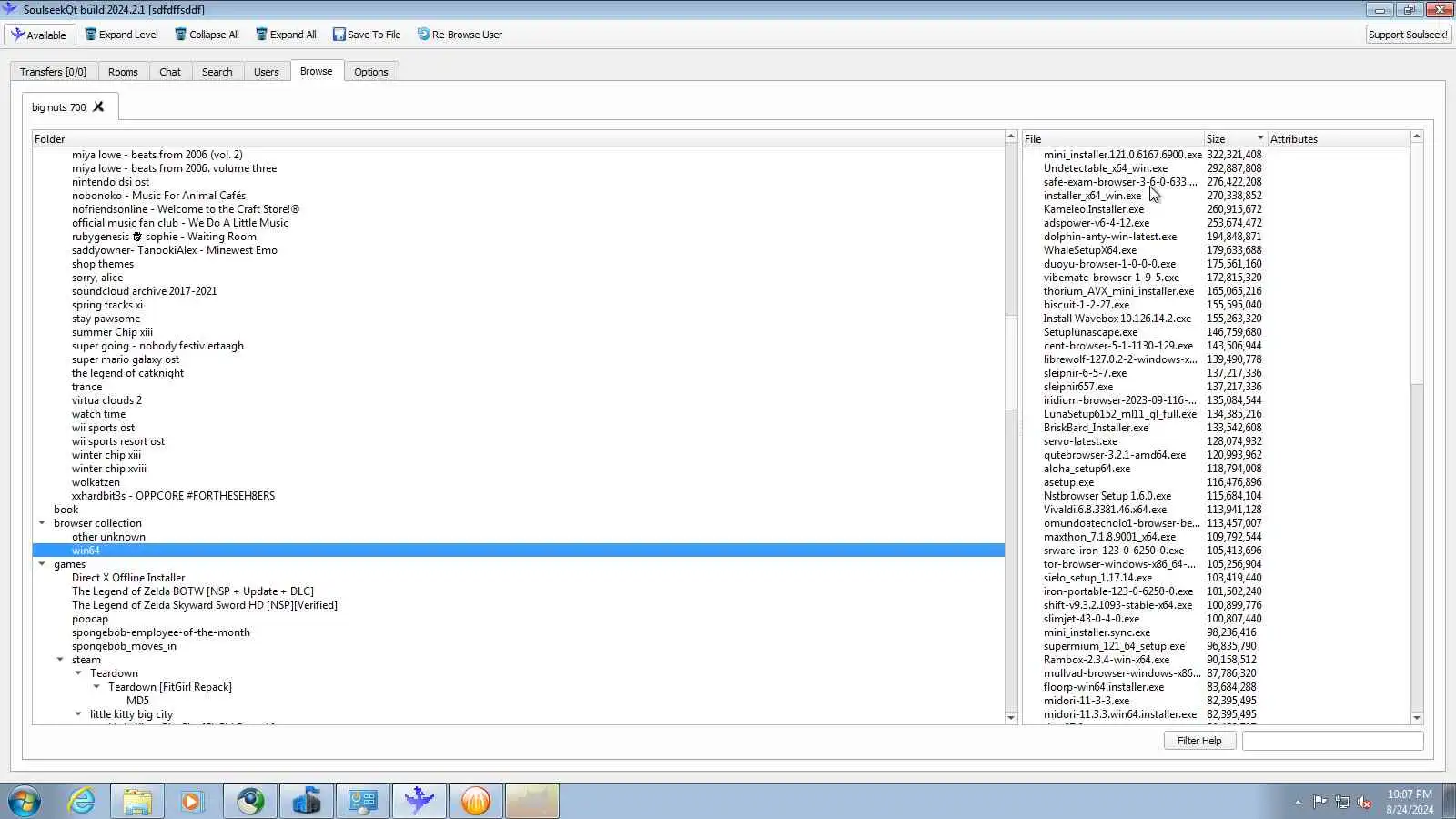Click the Re-Browse User toolbar button
Viewport: 1456px width, 819px height.
[460, 35]
